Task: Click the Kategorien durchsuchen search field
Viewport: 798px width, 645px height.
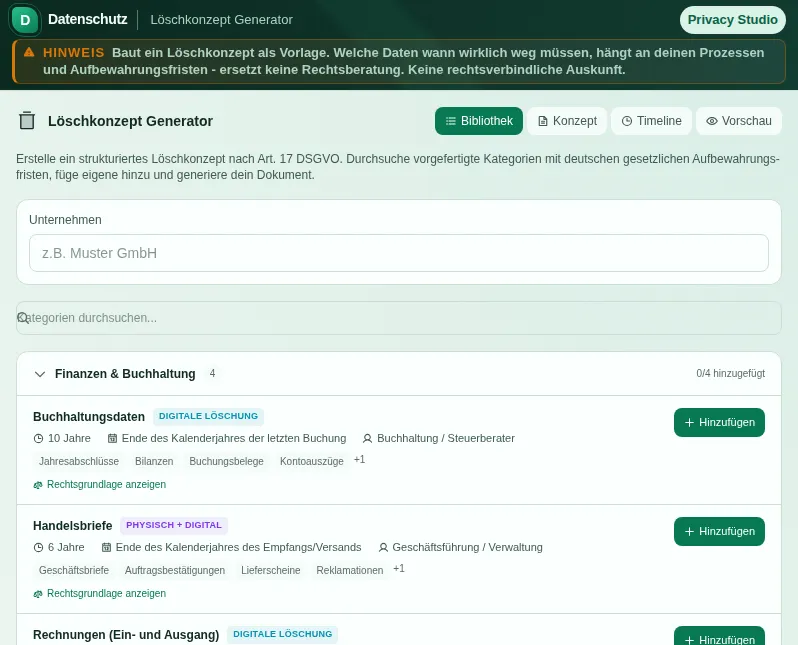Action: click(398, 318)
